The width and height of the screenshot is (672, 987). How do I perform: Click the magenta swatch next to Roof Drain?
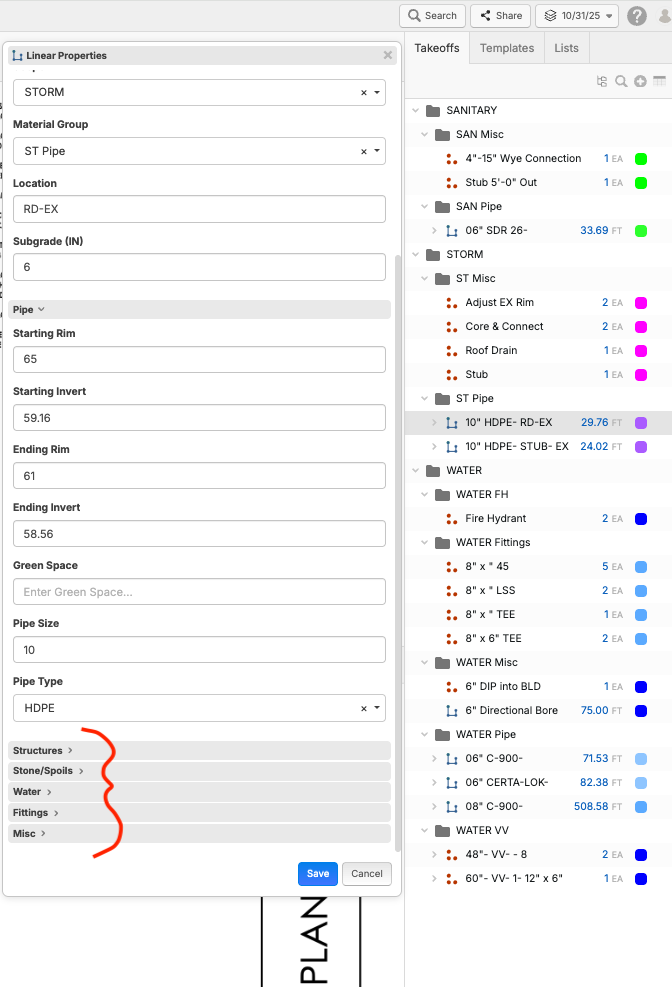tap(641, 350)
